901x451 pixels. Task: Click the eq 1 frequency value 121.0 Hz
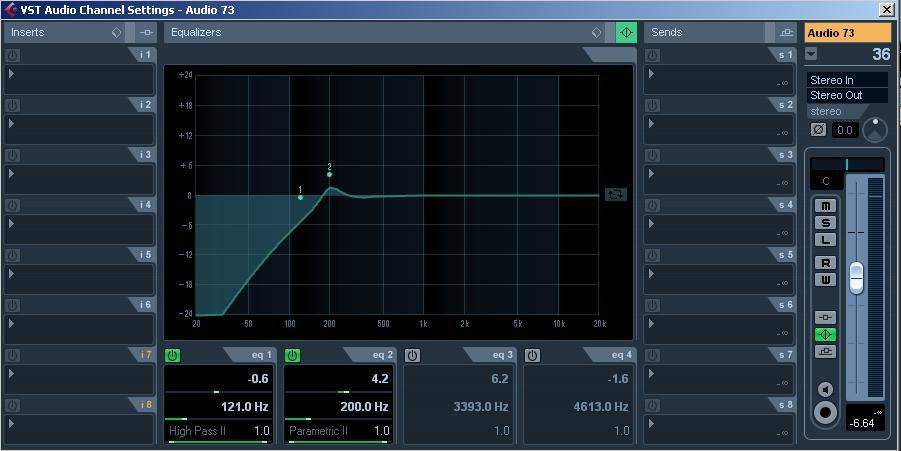click(244, 407)
